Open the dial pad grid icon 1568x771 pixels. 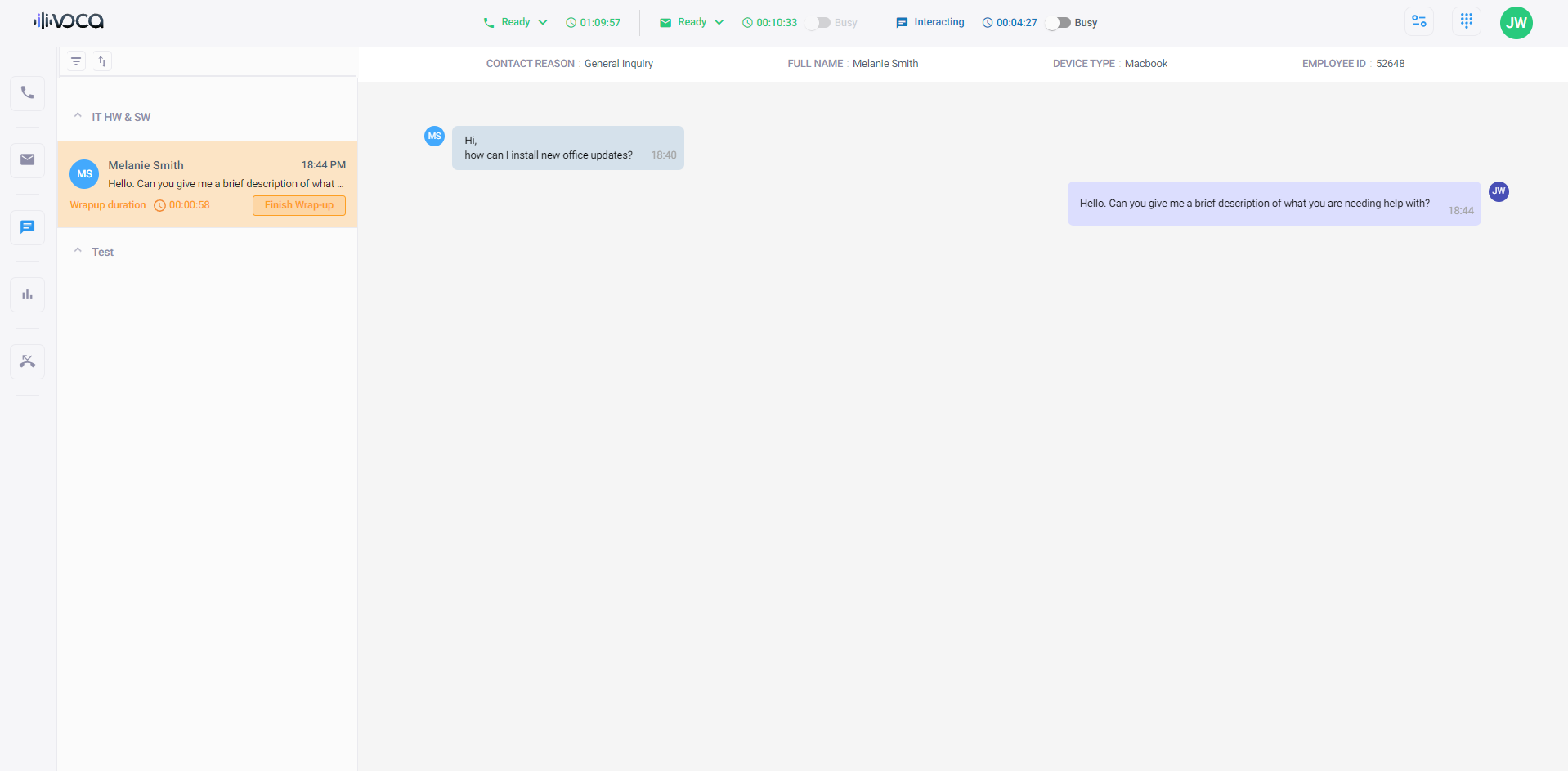pyautogui.click(x=1466, y=21)
